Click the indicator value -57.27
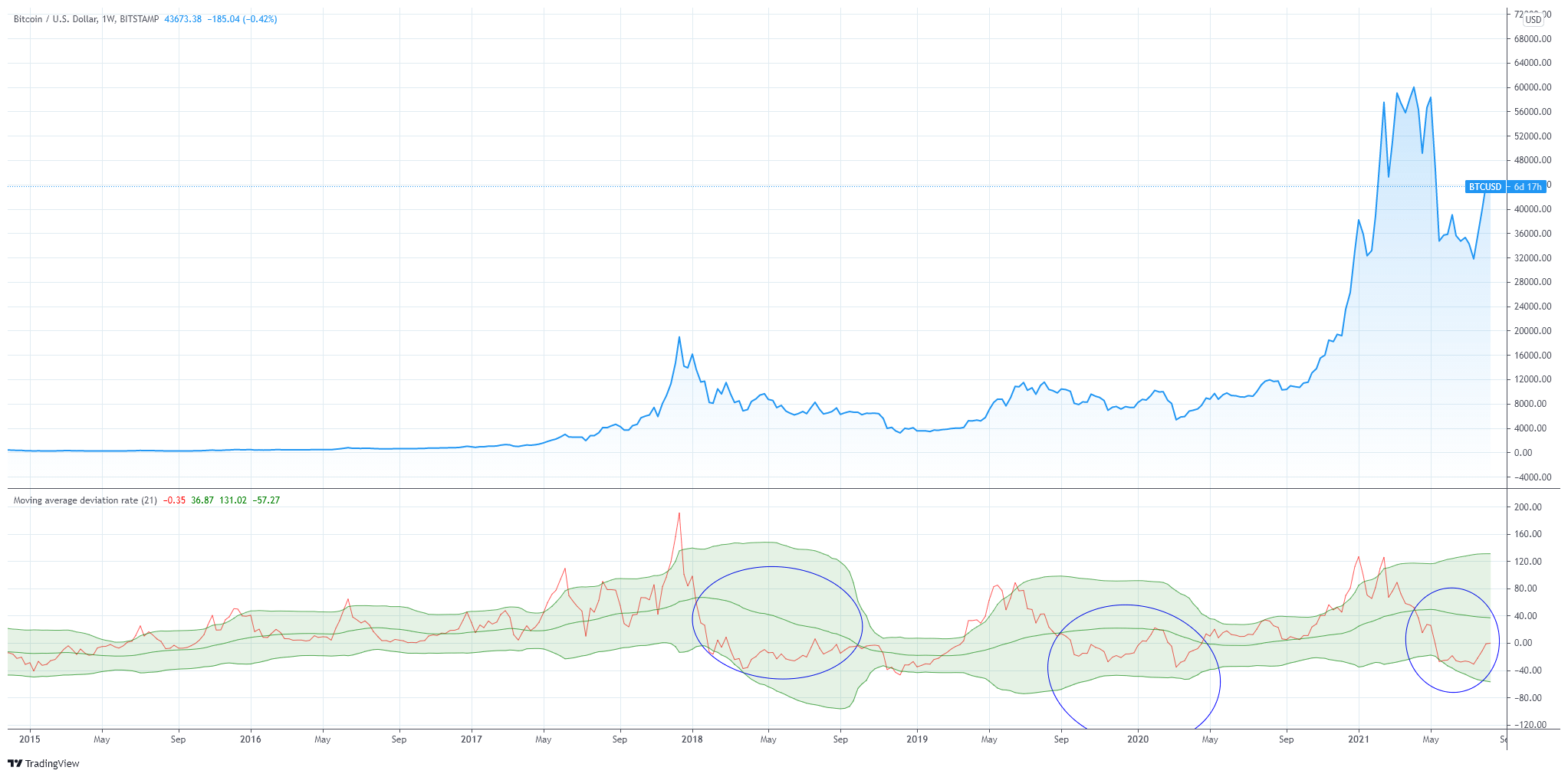The height and width of the screenshot is (777, 1568). tap(266, 500)
